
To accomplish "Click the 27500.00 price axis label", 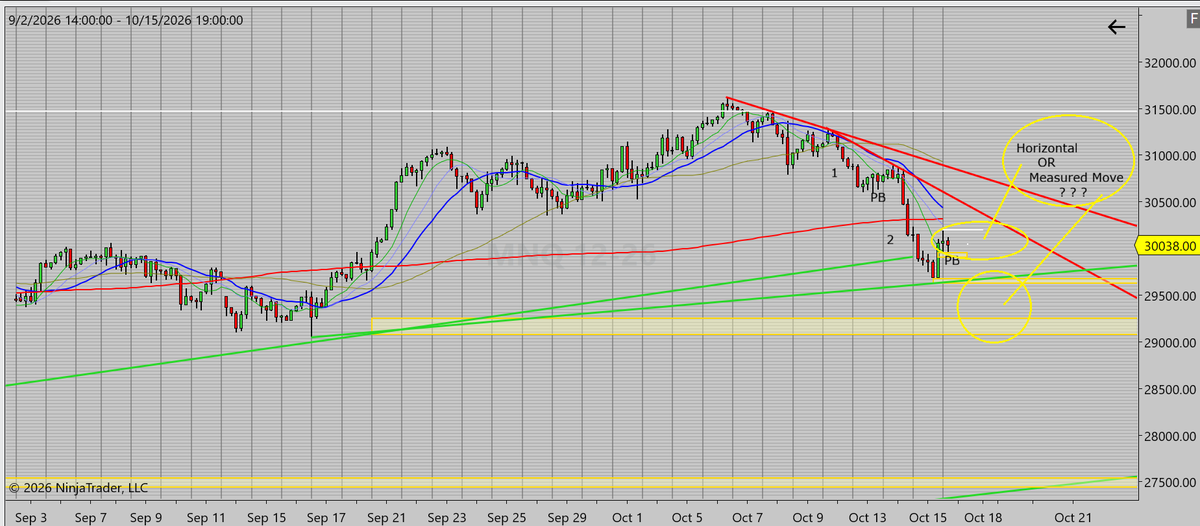I will [1170, 483].
